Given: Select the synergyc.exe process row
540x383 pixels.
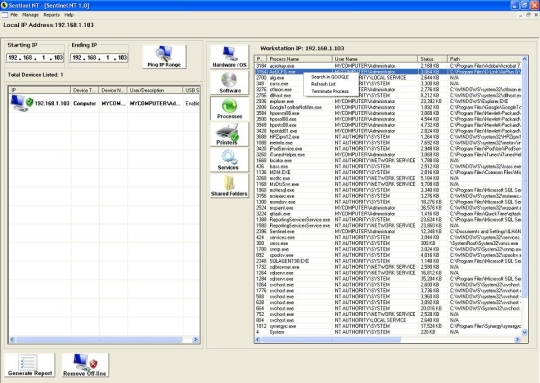Looking at the screenshot, I should (388, 326).
